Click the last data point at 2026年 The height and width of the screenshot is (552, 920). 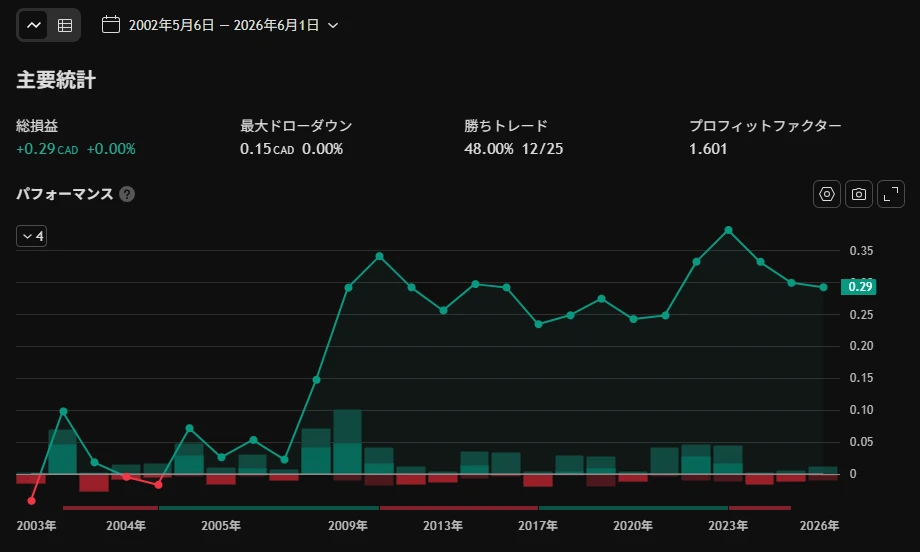pos(823,287)
